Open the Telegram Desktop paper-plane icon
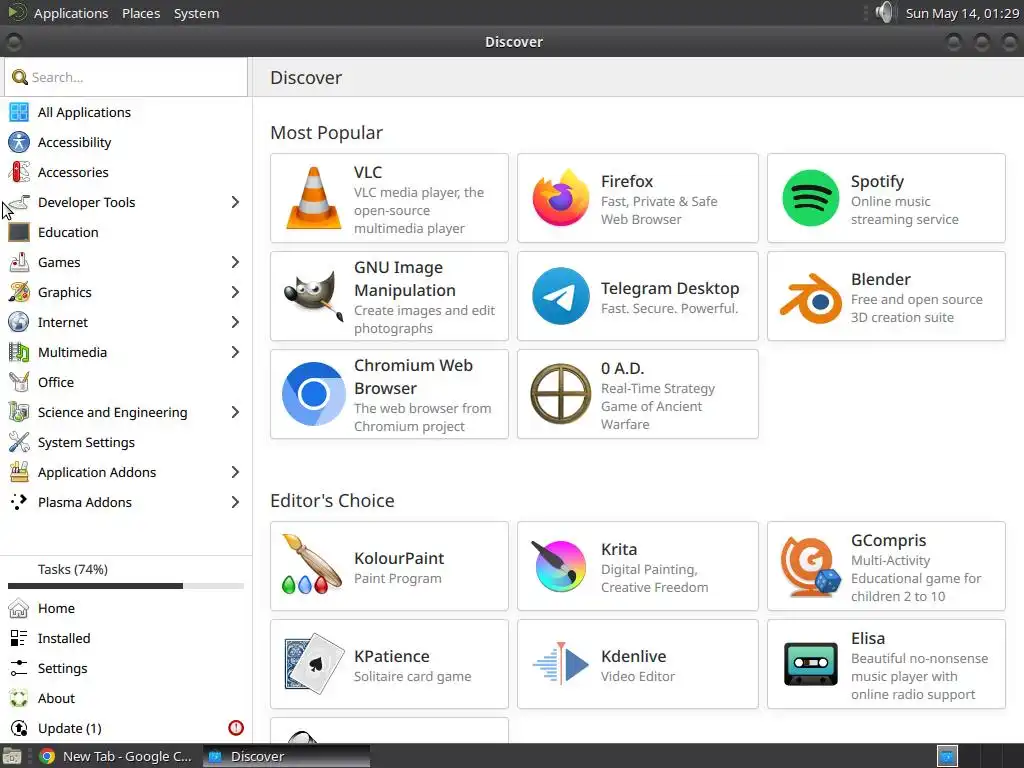This screenshot has height=768, width=1024. pos(560,296)
